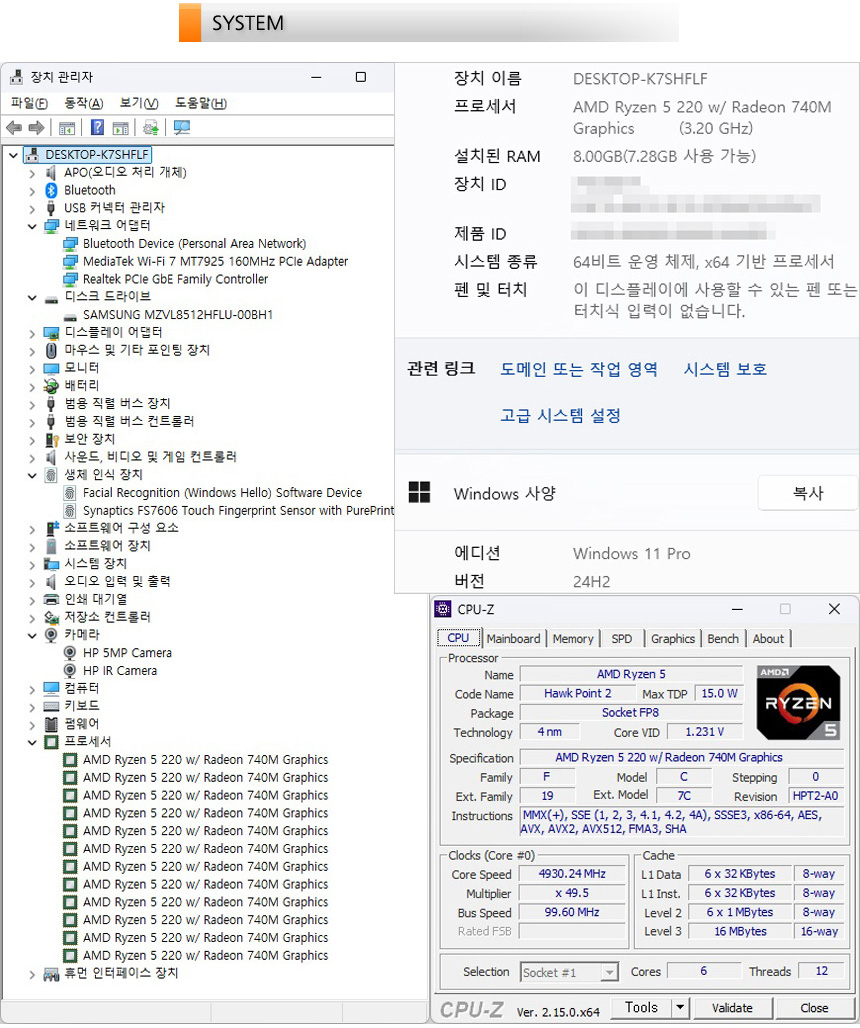Collapse the 프로세서 tree node

pos(32,742)
